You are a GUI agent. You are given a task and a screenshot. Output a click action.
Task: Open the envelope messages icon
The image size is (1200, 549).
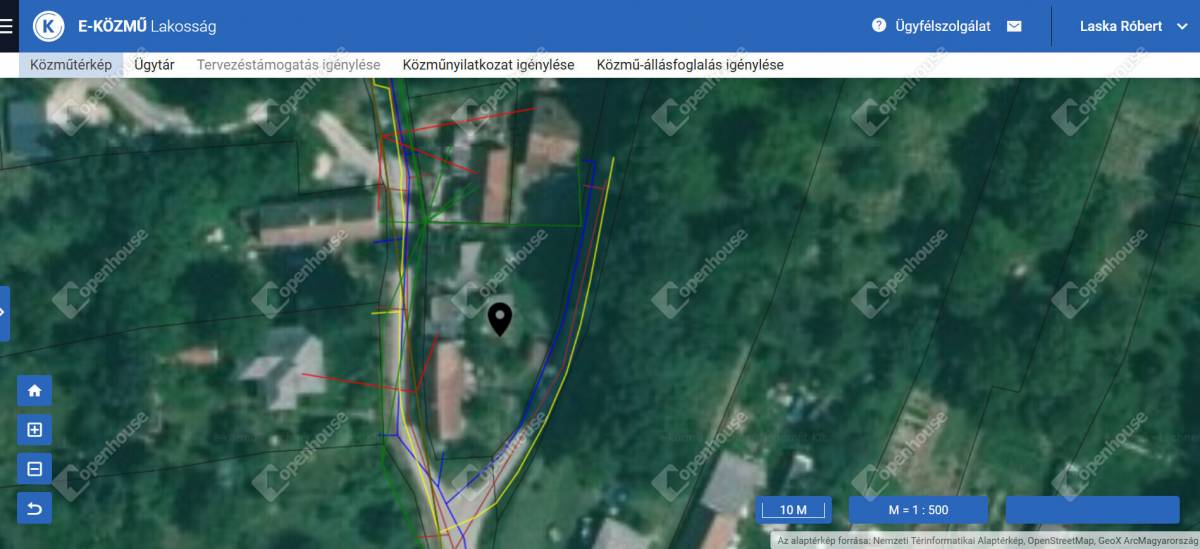(x=1014, y=26)
